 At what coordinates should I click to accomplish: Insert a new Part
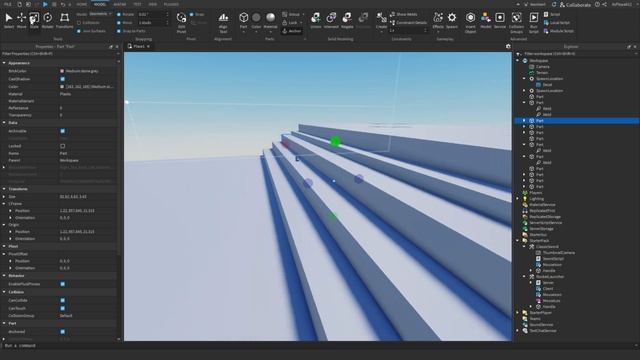coord(244,20)
